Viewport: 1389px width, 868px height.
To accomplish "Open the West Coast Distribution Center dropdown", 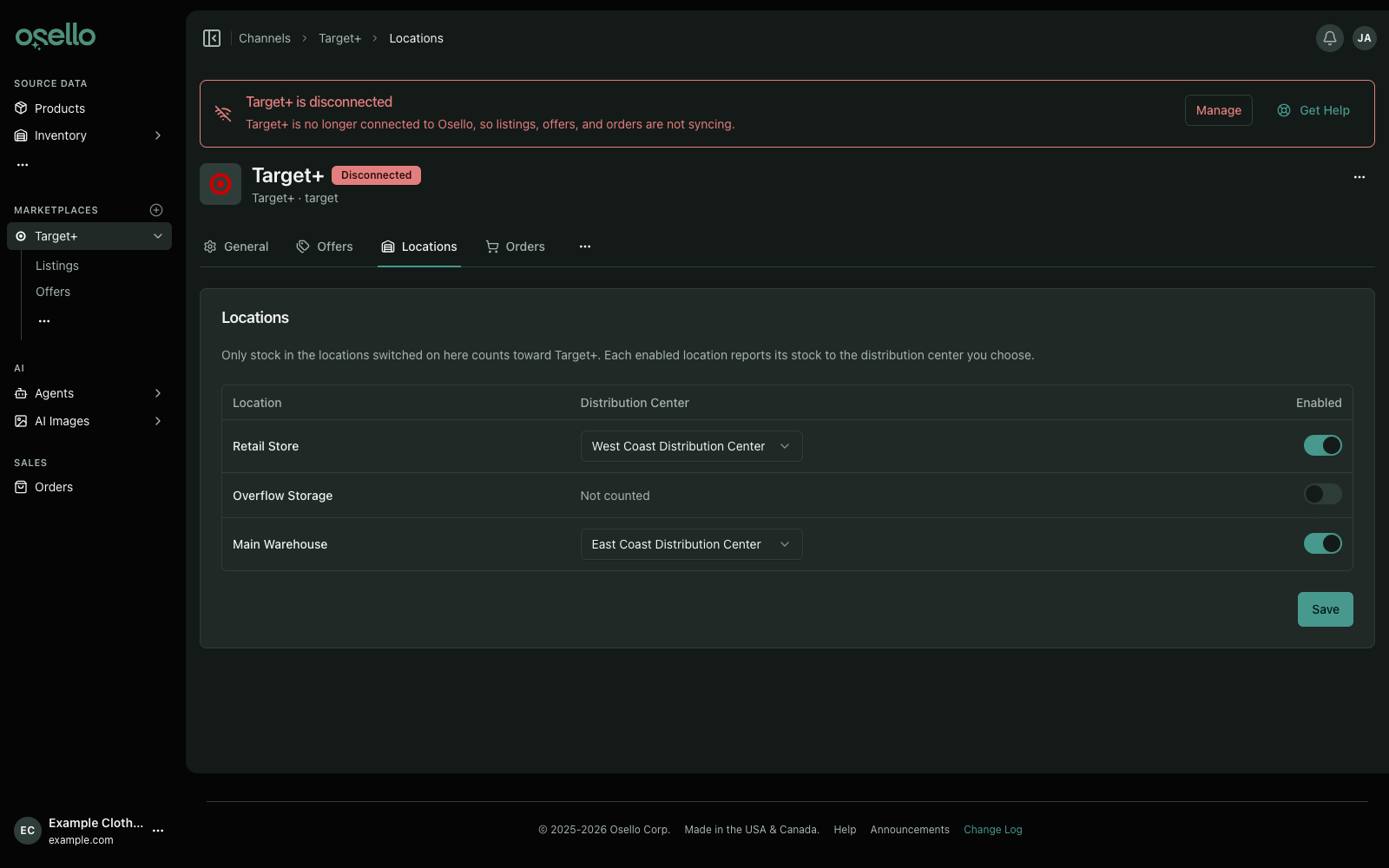I will pos(691,446).
